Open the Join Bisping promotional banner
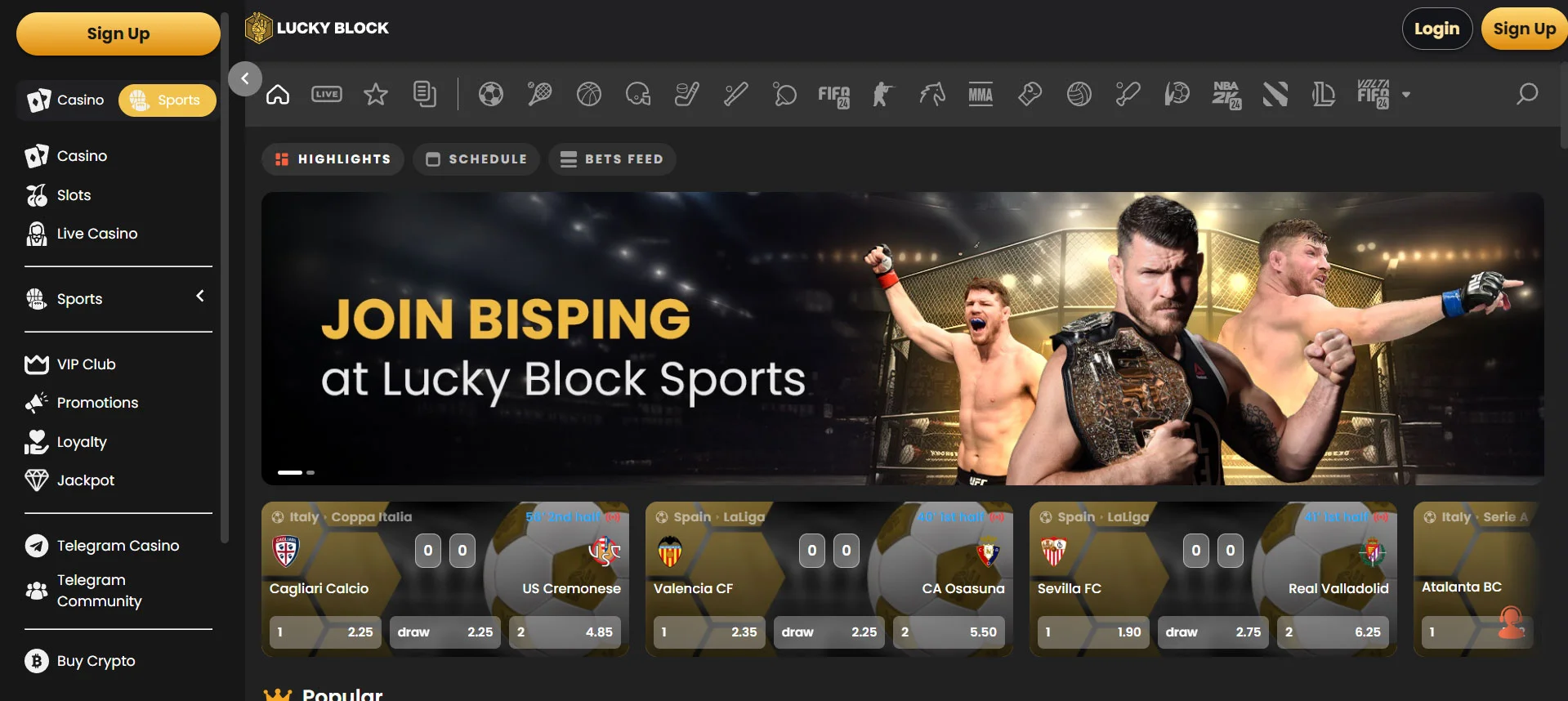 click(902, 338)
